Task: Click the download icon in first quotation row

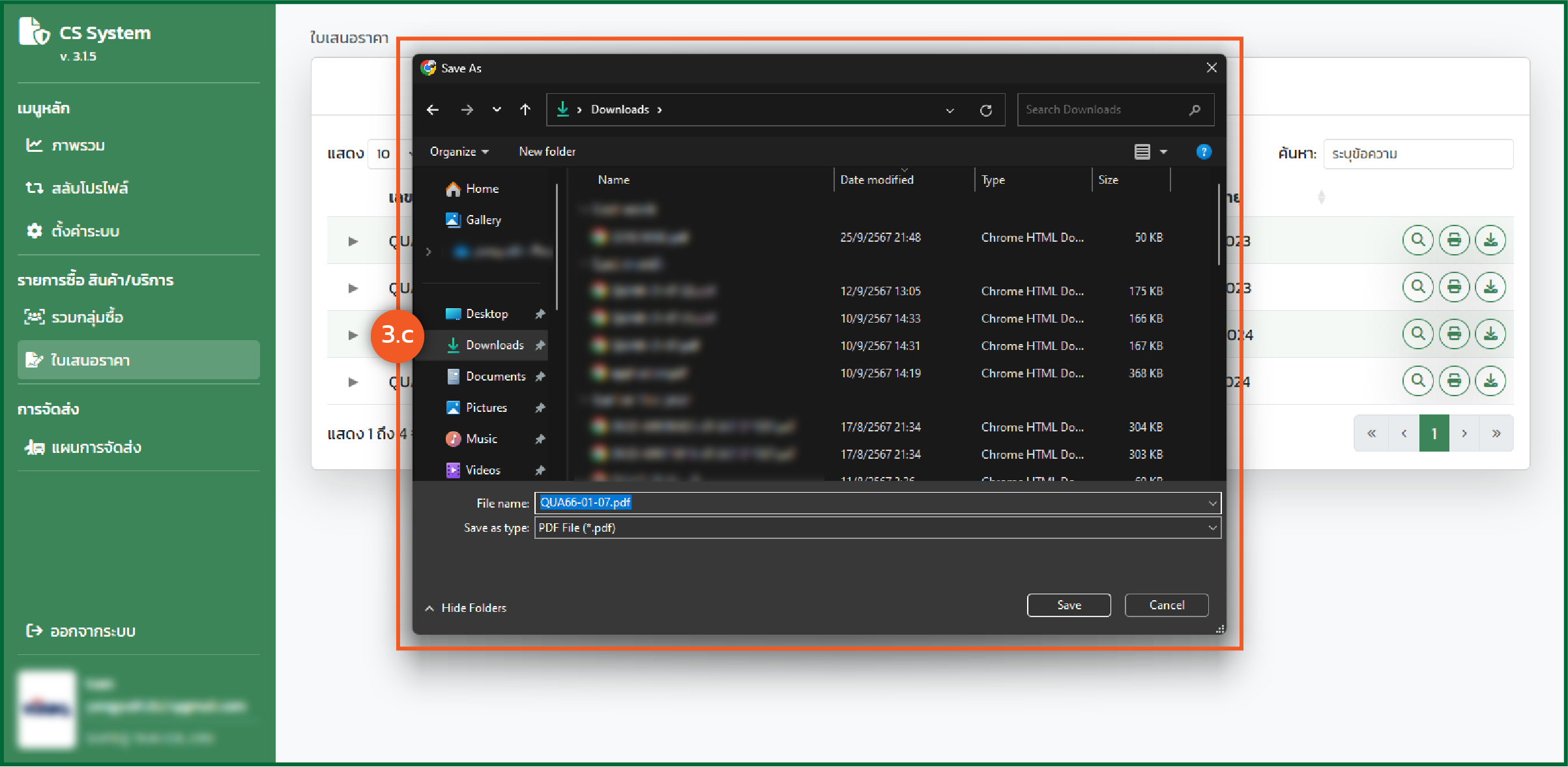Action: [1490, 240]
